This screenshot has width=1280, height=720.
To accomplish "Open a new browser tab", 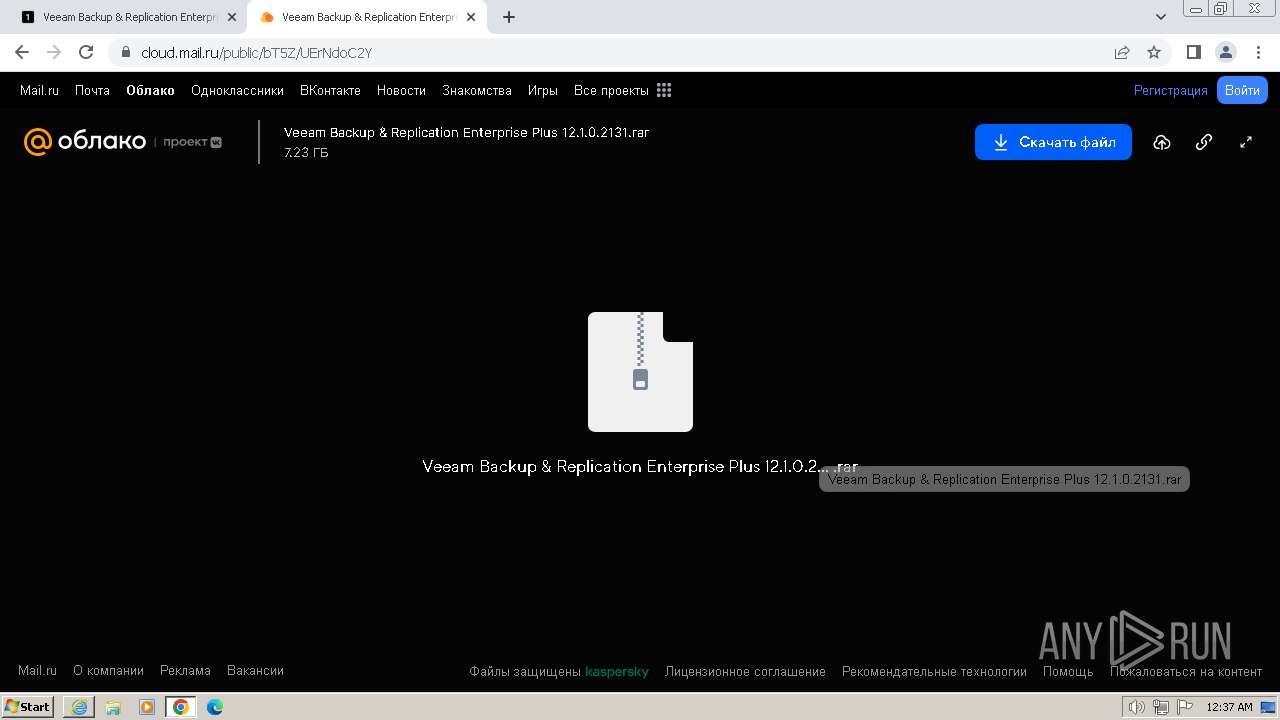I will point(509,17).
